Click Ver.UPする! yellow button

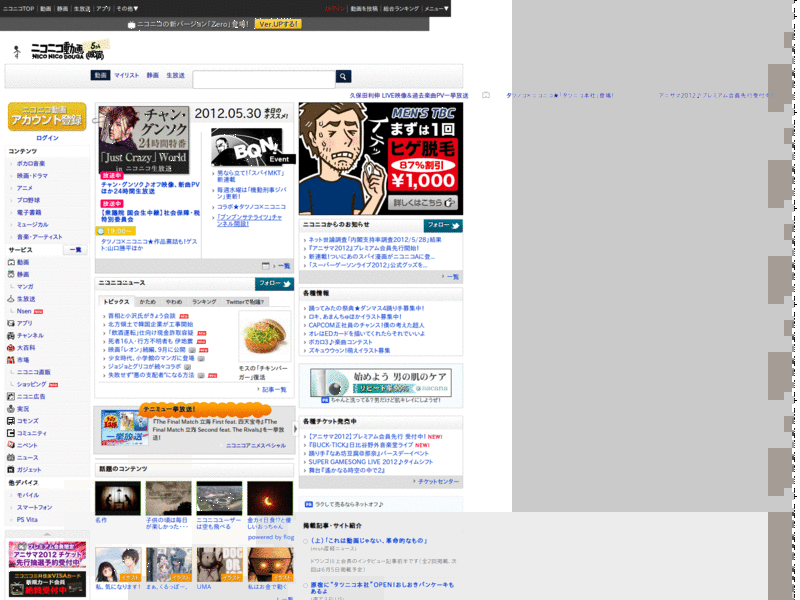click(278, 24)
